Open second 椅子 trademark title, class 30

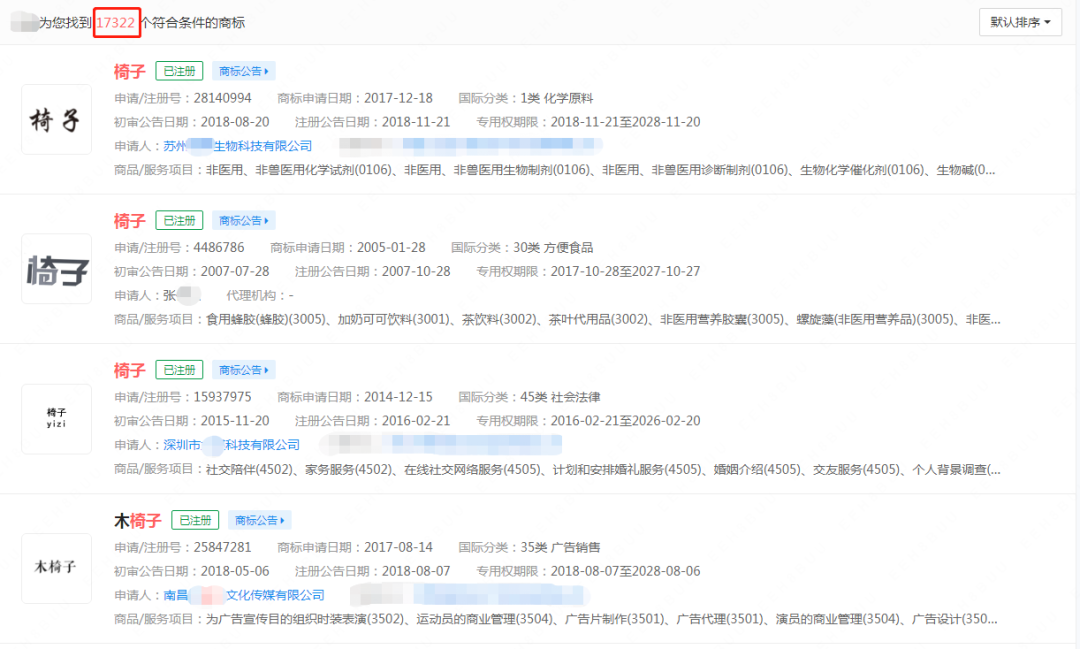click(x=129, y=221)
